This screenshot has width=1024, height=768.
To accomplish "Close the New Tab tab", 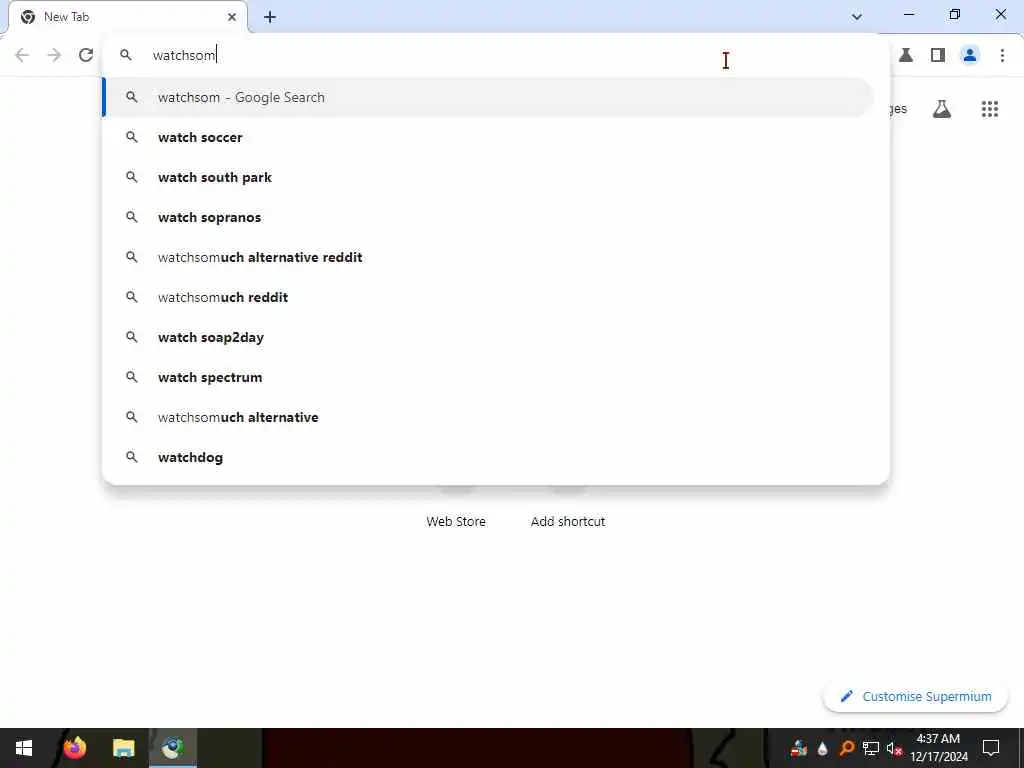I will (232, 17).
